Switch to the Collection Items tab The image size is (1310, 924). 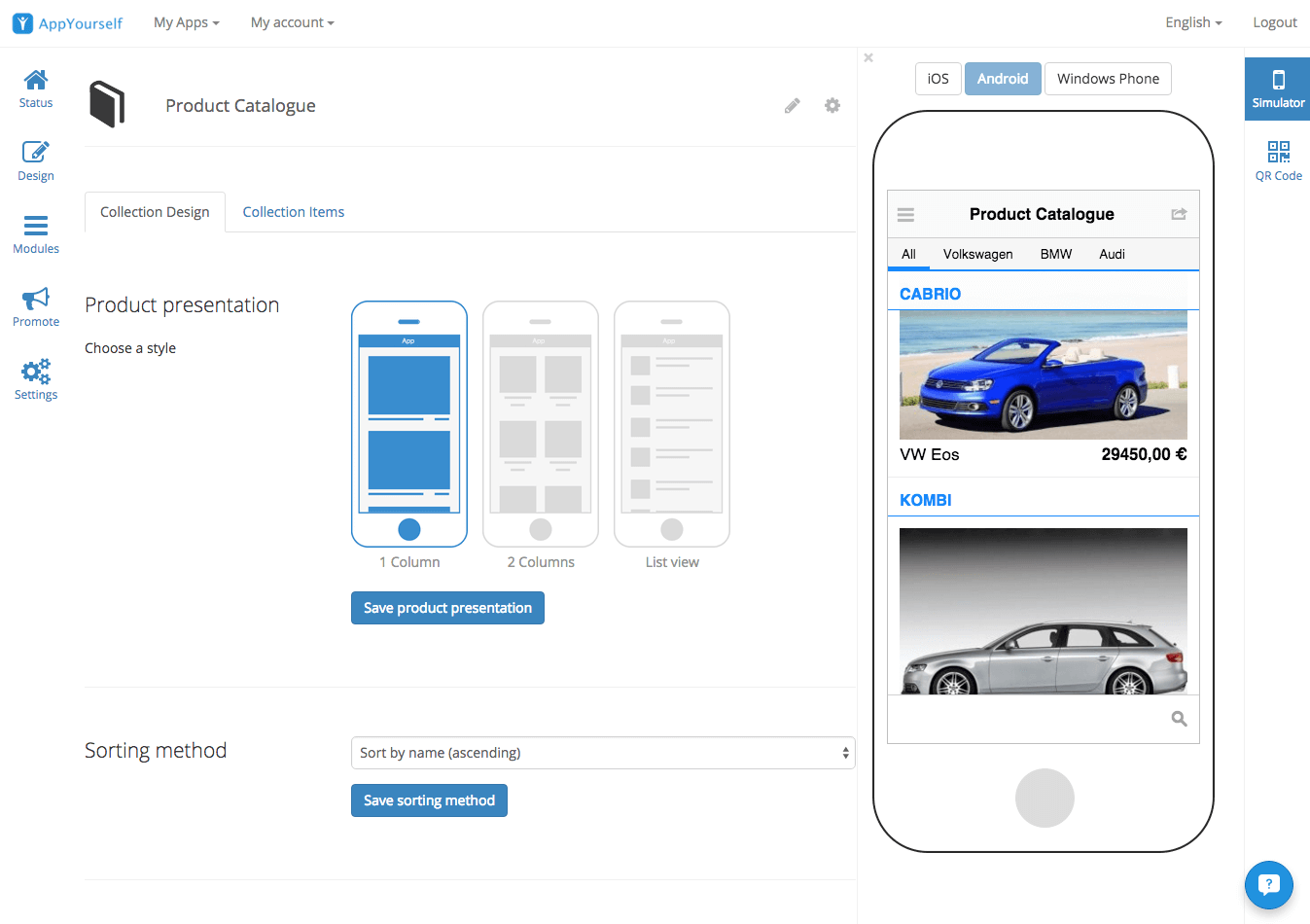click(x=293, y=211)
